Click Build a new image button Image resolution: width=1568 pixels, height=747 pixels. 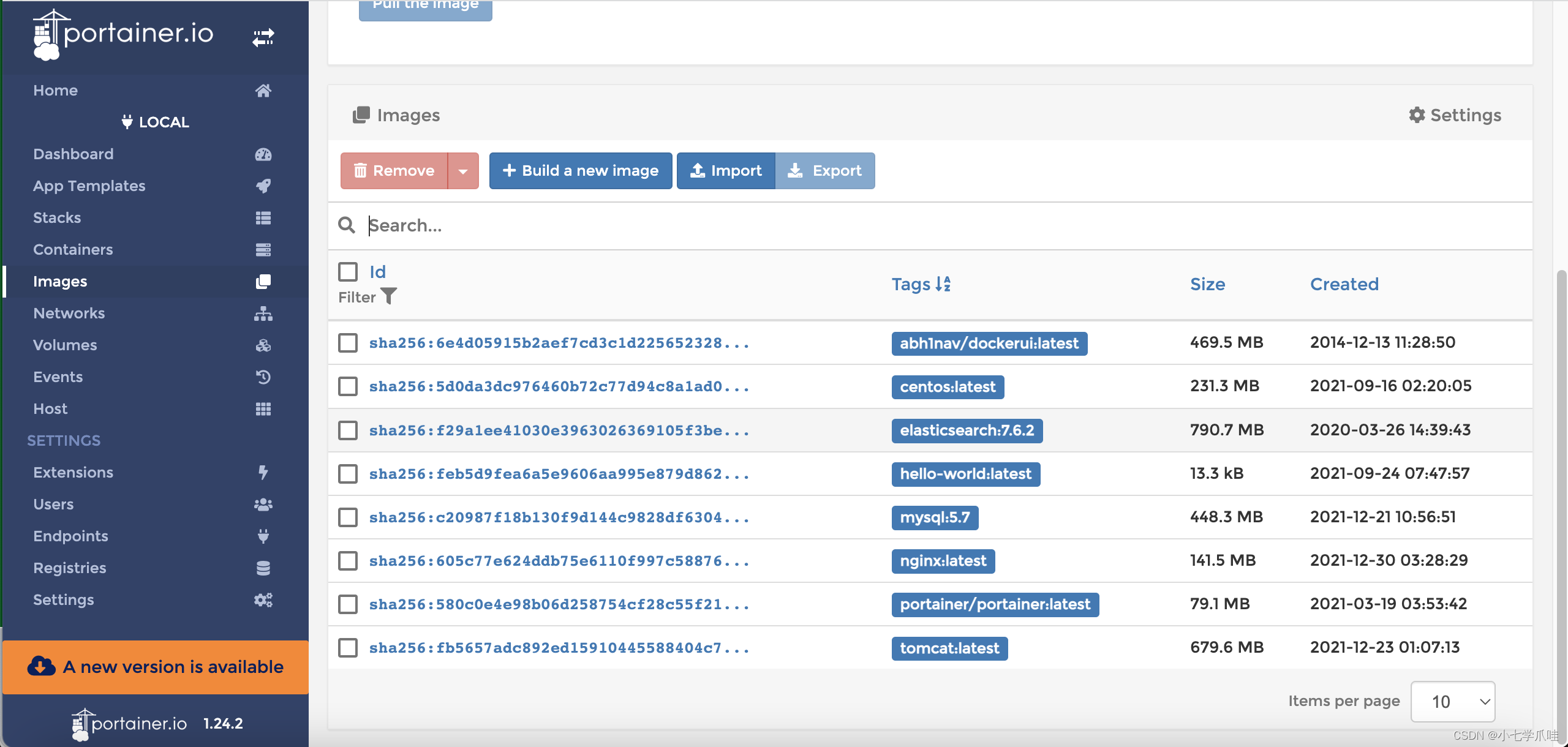[x=580, y=170]
